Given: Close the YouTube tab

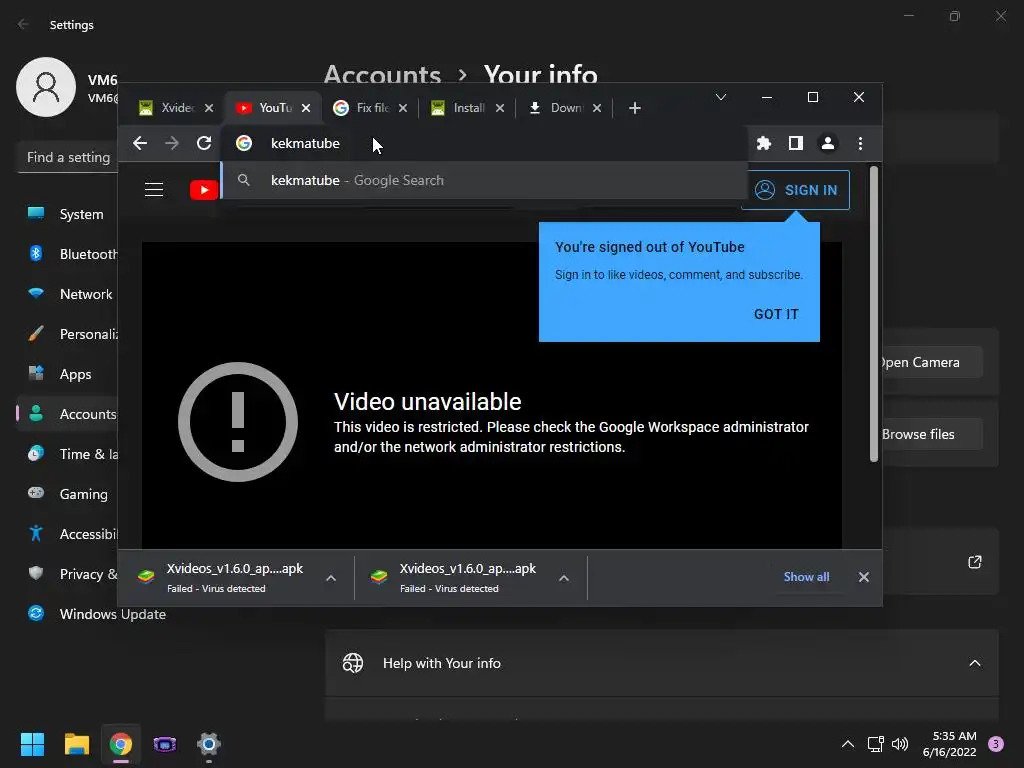Looking at the screenshot, I should tap(306, 108).
